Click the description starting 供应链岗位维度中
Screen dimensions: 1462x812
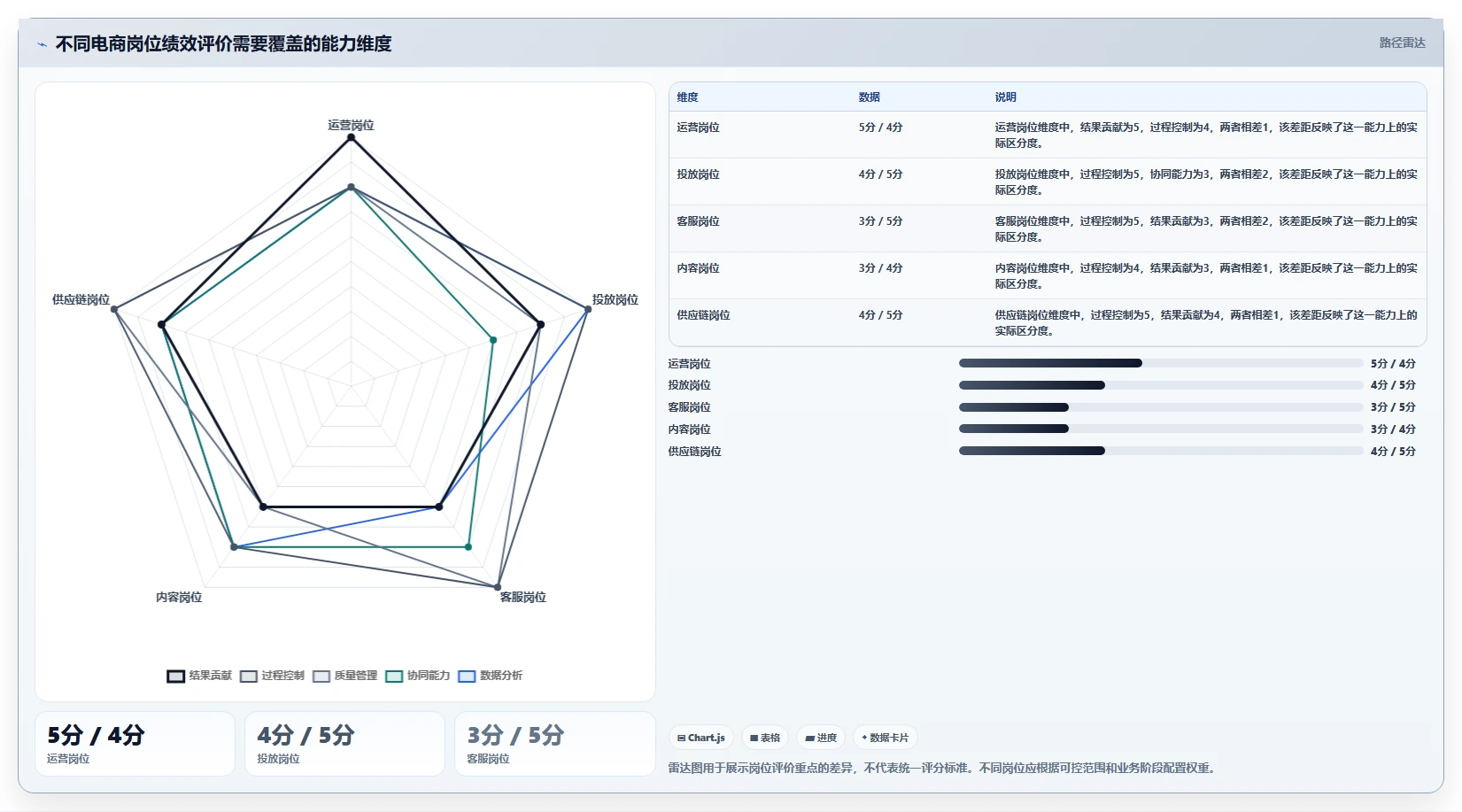pos(1206,323)
